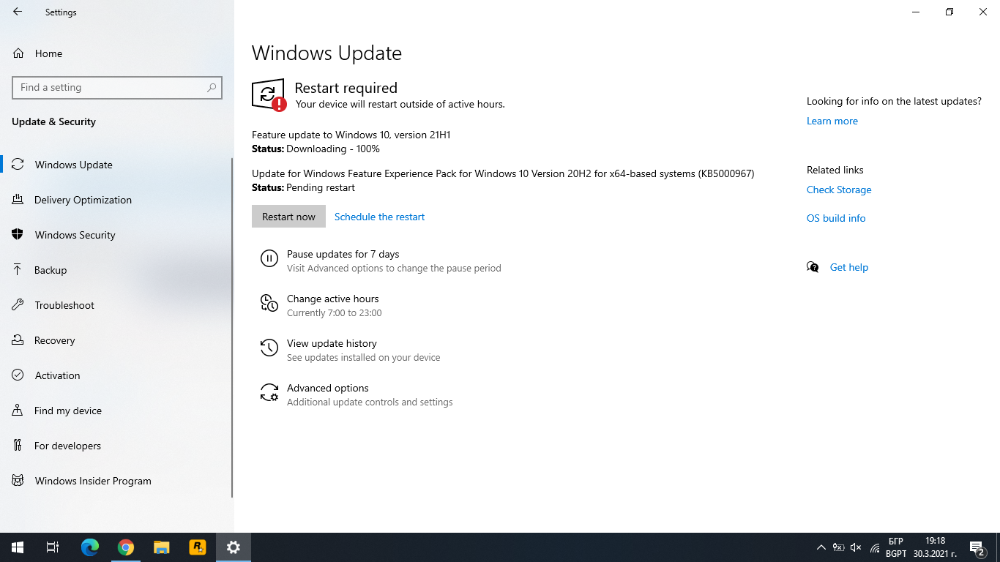
Task: Click the search magnifier icon
Action: (212, 87)
